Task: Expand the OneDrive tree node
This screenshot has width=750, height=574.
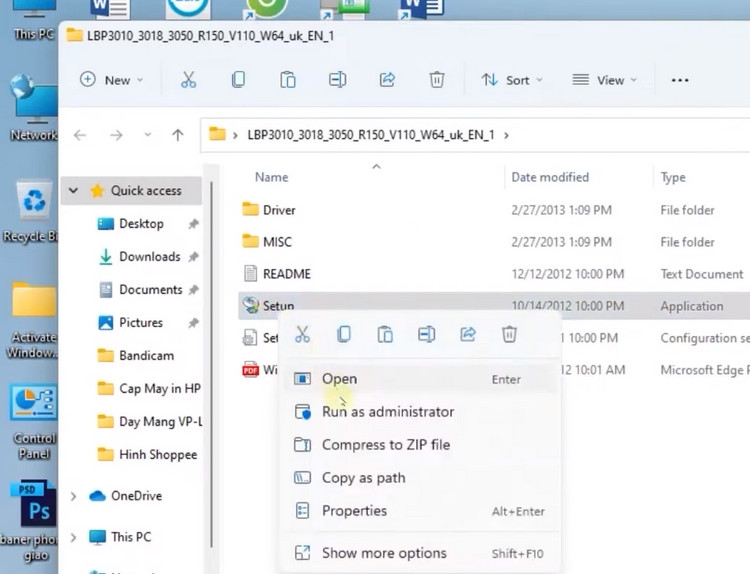Action: (x=73, y=497)
